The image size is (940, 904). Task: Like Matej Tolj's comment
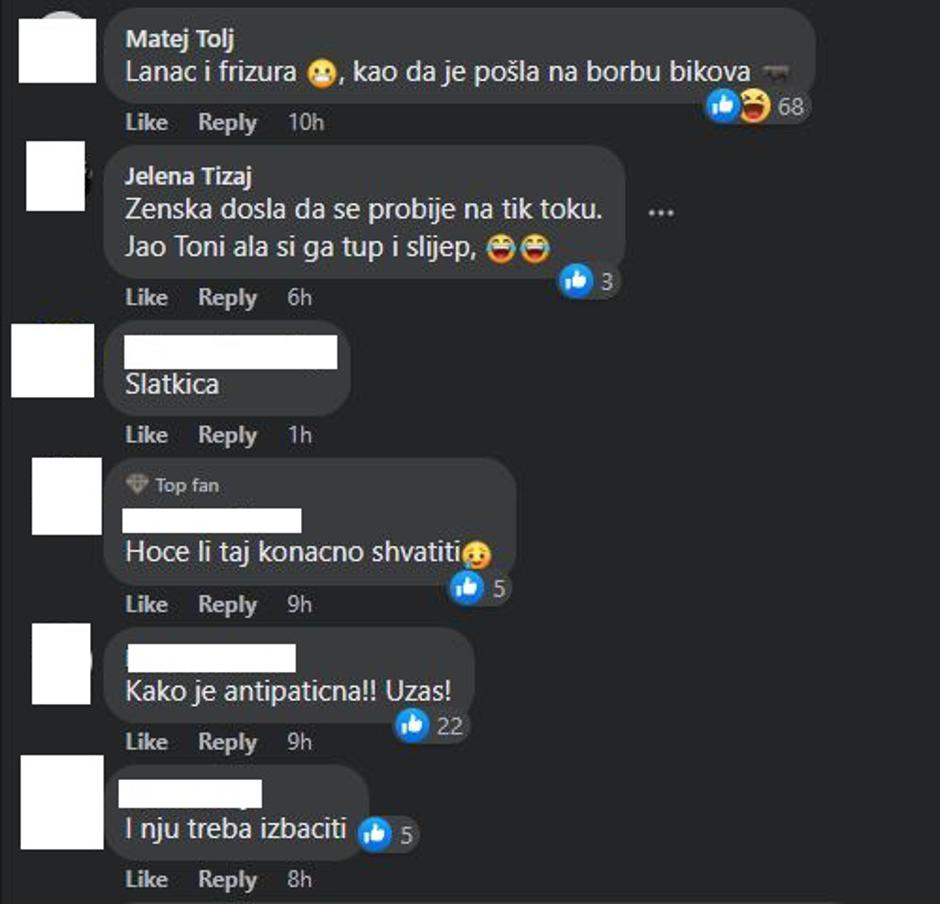point(146,122)
